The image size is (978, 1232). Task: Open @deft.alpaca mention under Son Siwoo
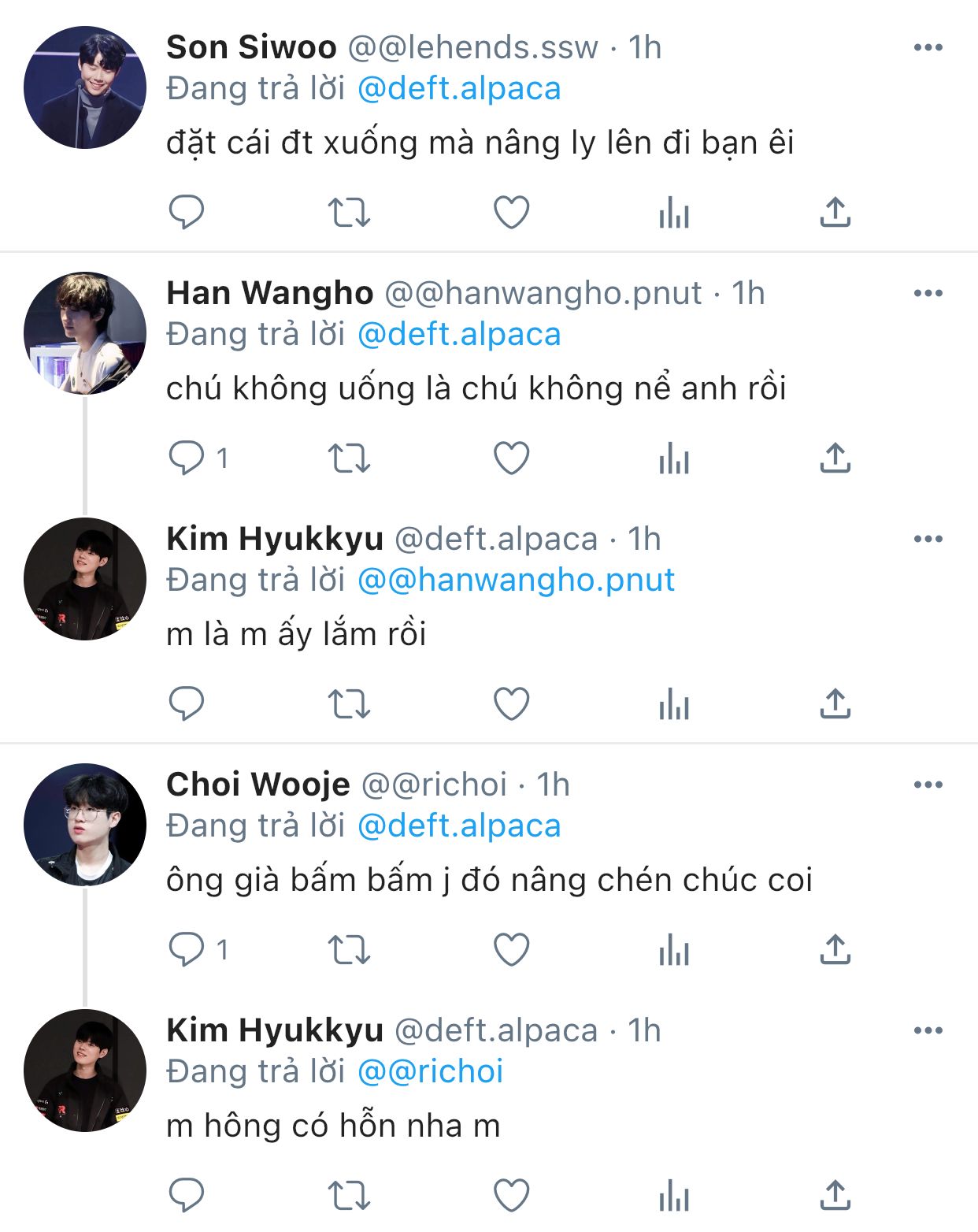coord(459,89)
